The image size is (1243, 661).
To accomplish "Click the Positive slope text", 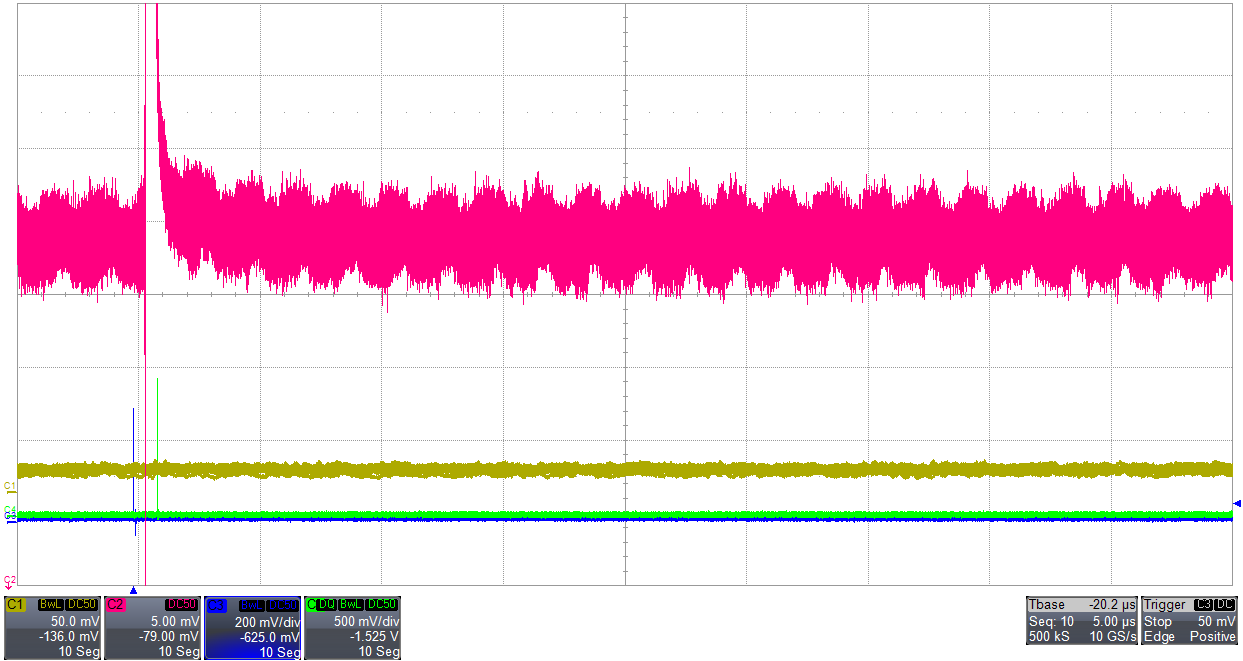I will click(x=1213, y=636).
